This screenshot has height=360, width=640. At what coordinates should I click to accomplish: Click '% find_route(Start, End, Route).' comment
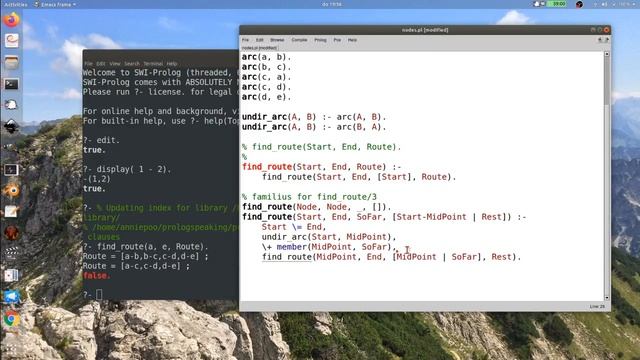[x=321, y=147]
